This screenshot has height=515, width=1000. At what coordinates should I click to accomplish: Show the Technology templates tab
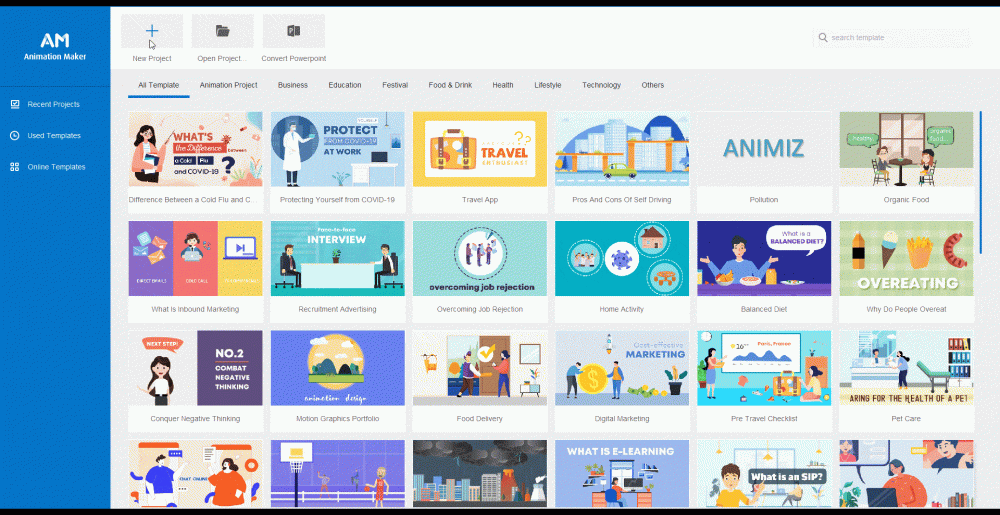click(601, 85)
